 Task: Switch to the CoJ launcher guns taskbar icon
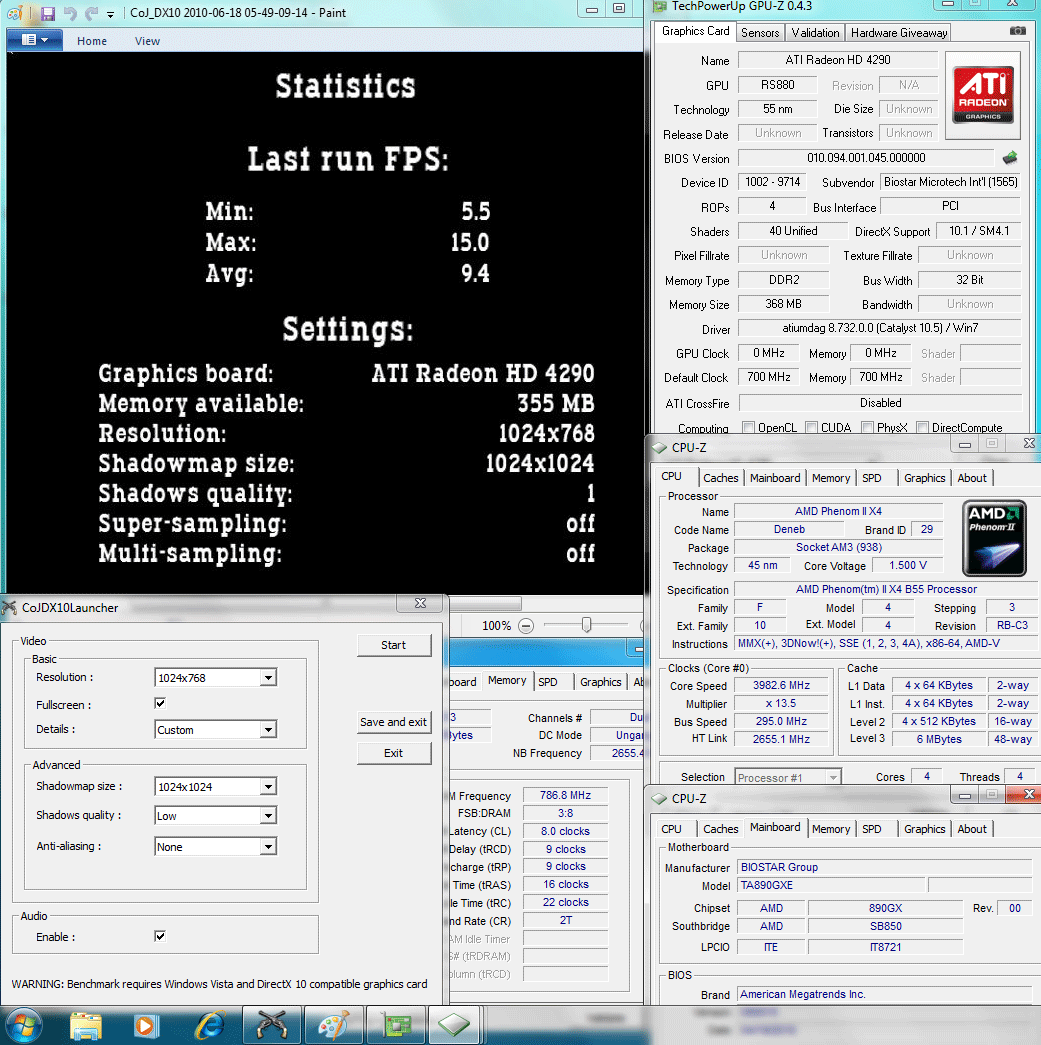coord(273,1025)
